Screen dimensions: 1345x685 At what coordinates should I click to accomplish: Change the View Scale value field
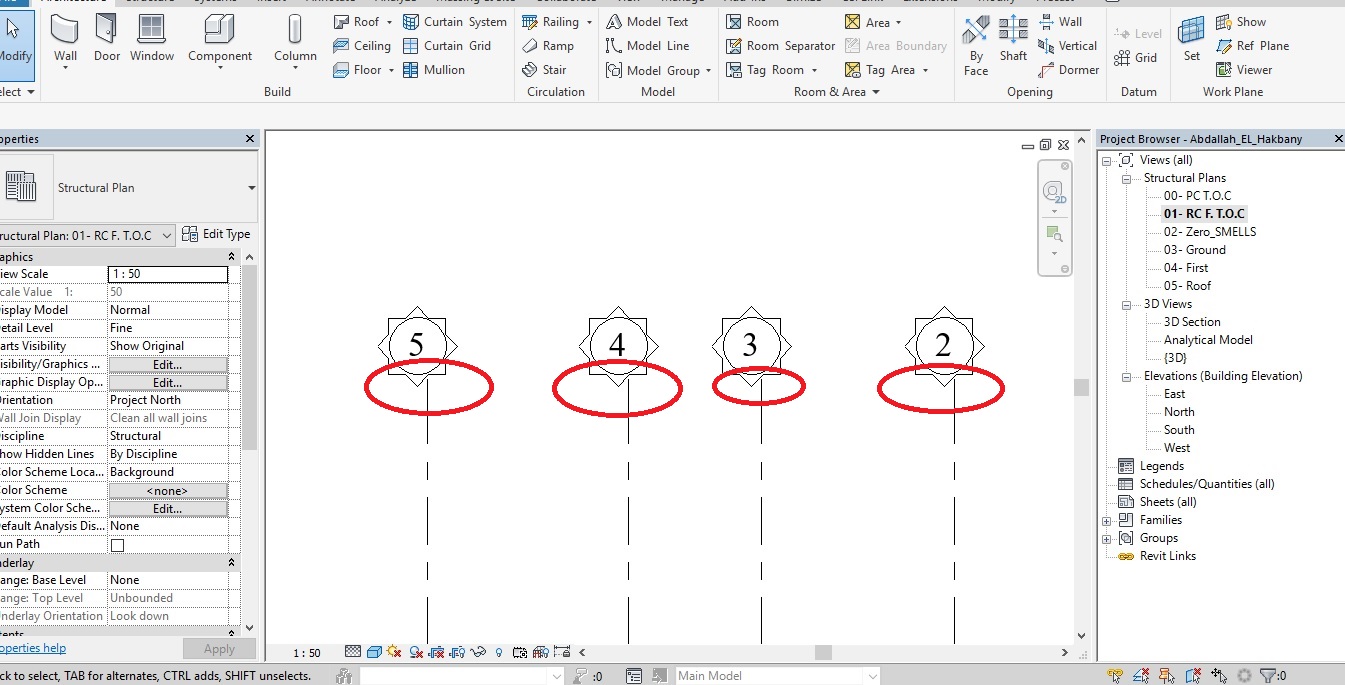click(x=168, y=273)
